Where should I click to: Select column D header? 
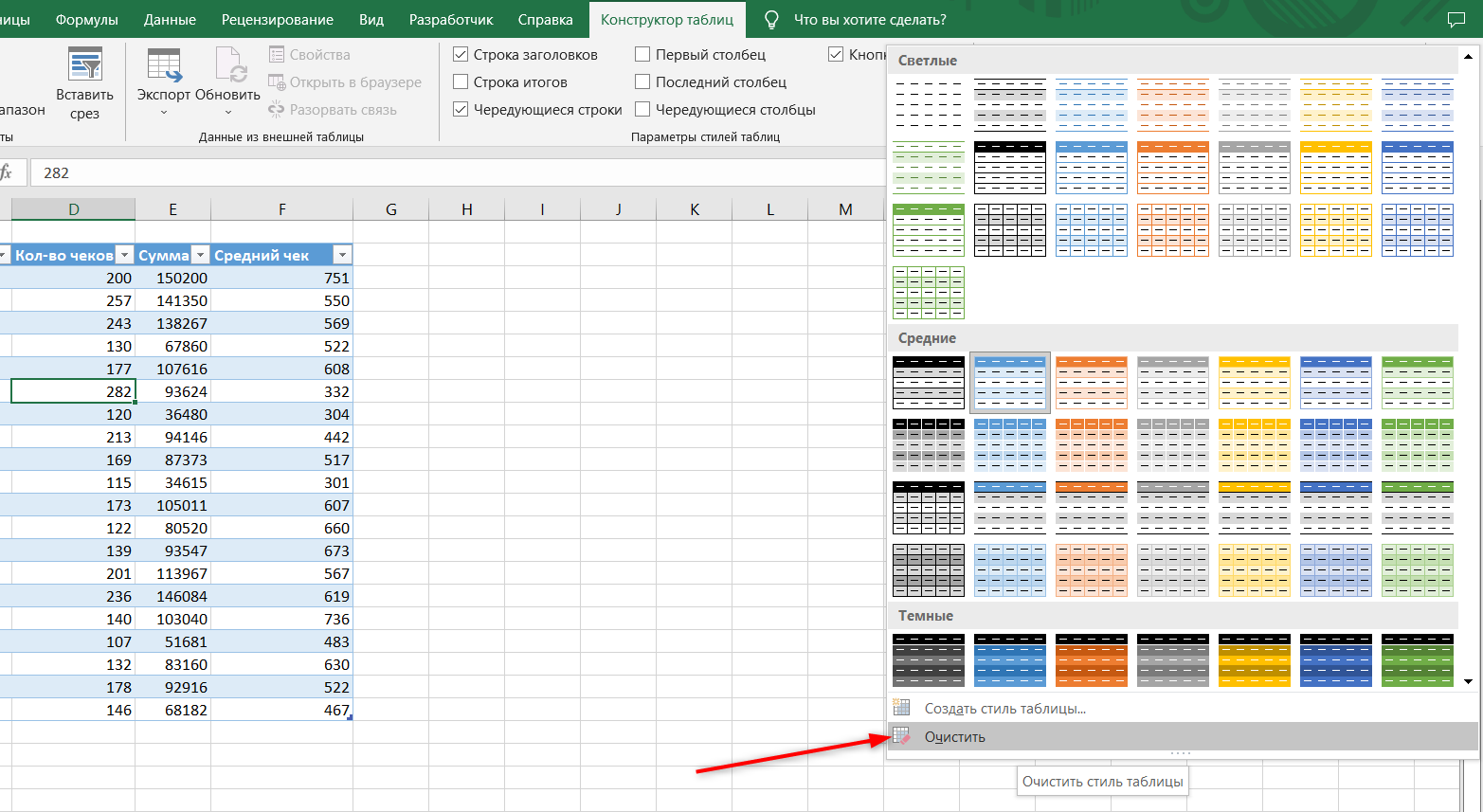coord(73,209)
